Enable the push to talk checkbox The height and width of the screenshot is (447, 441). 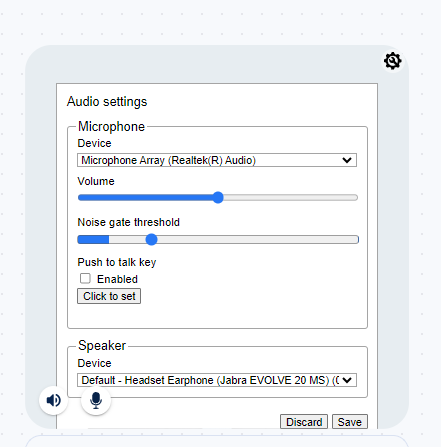pos(85,278)
